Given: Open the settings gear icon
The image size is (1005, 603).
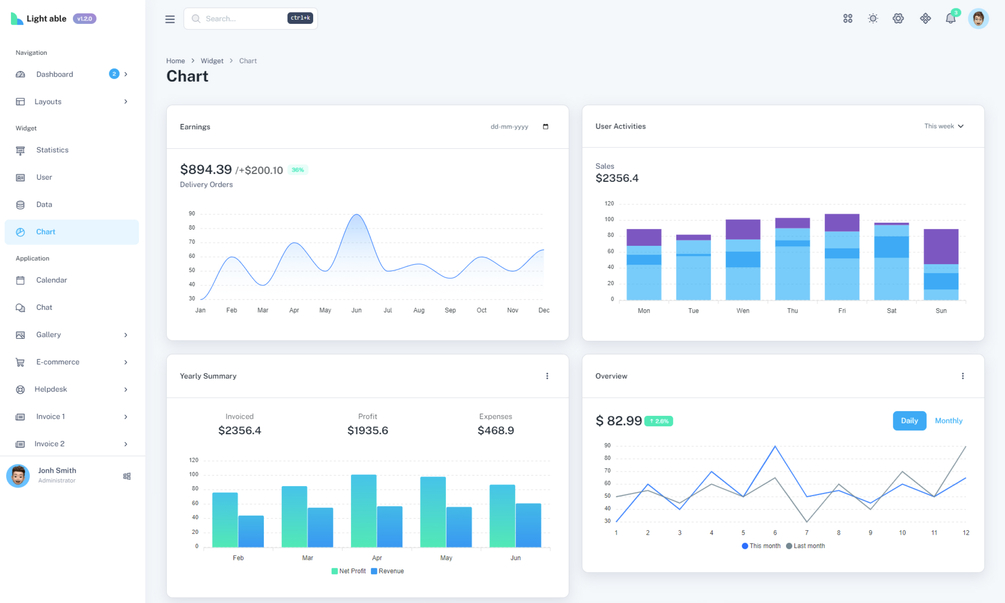Looking at the screenshot, I should [899, 19].
